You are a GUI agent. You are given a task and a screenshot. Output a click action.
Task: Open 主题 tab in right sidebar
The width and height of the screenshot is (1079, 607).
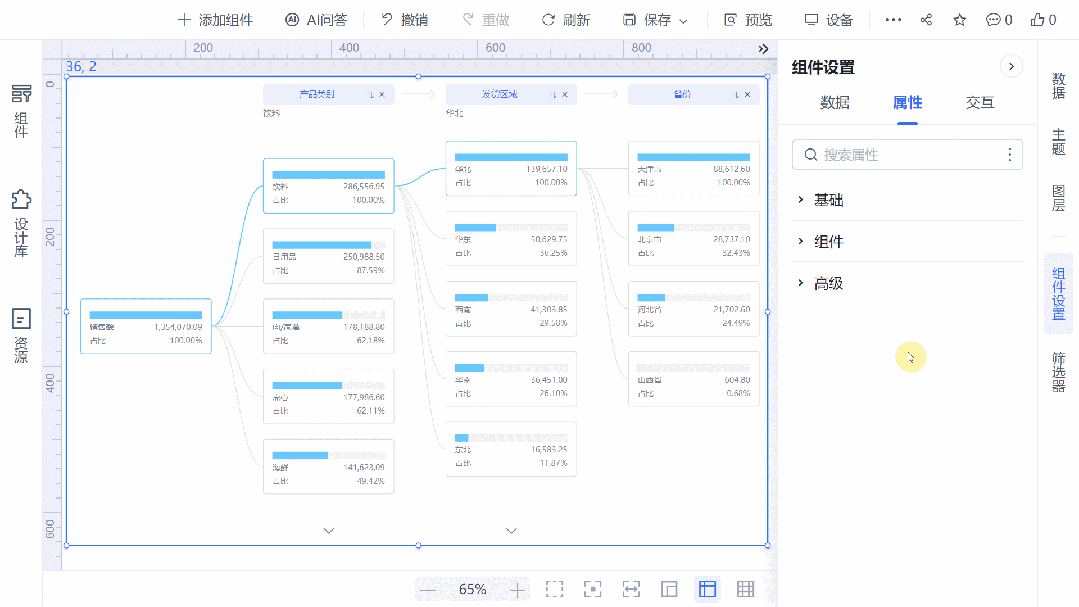[1058, 142]
